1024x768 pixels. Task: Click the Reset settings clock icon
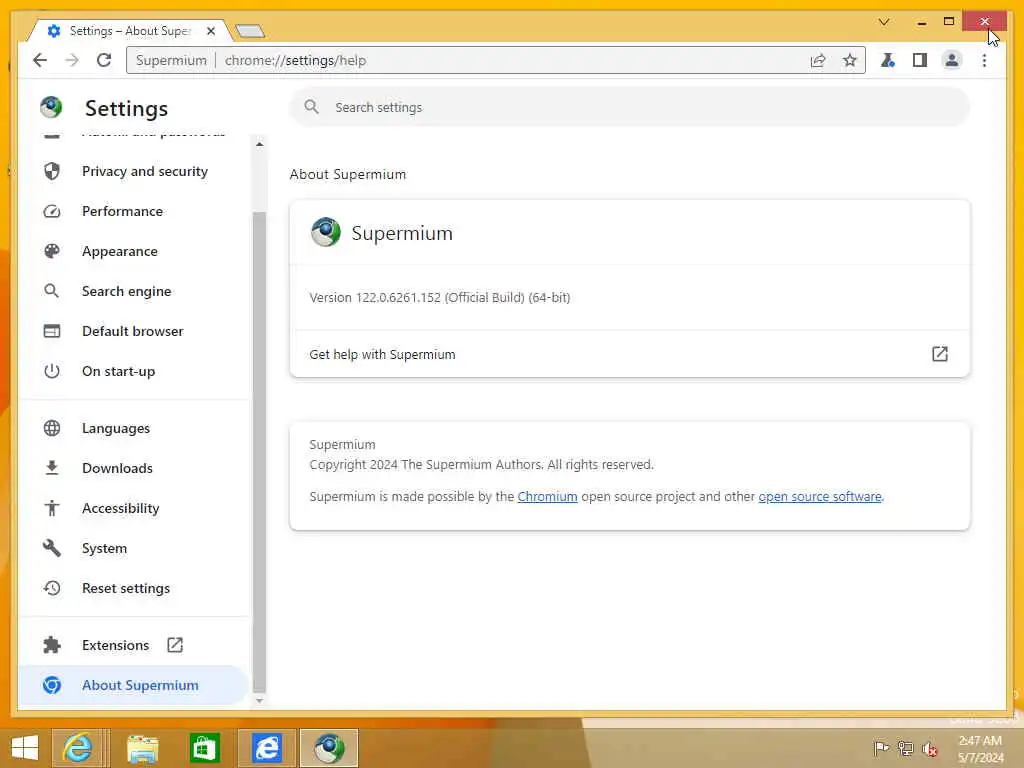point(52,588)
